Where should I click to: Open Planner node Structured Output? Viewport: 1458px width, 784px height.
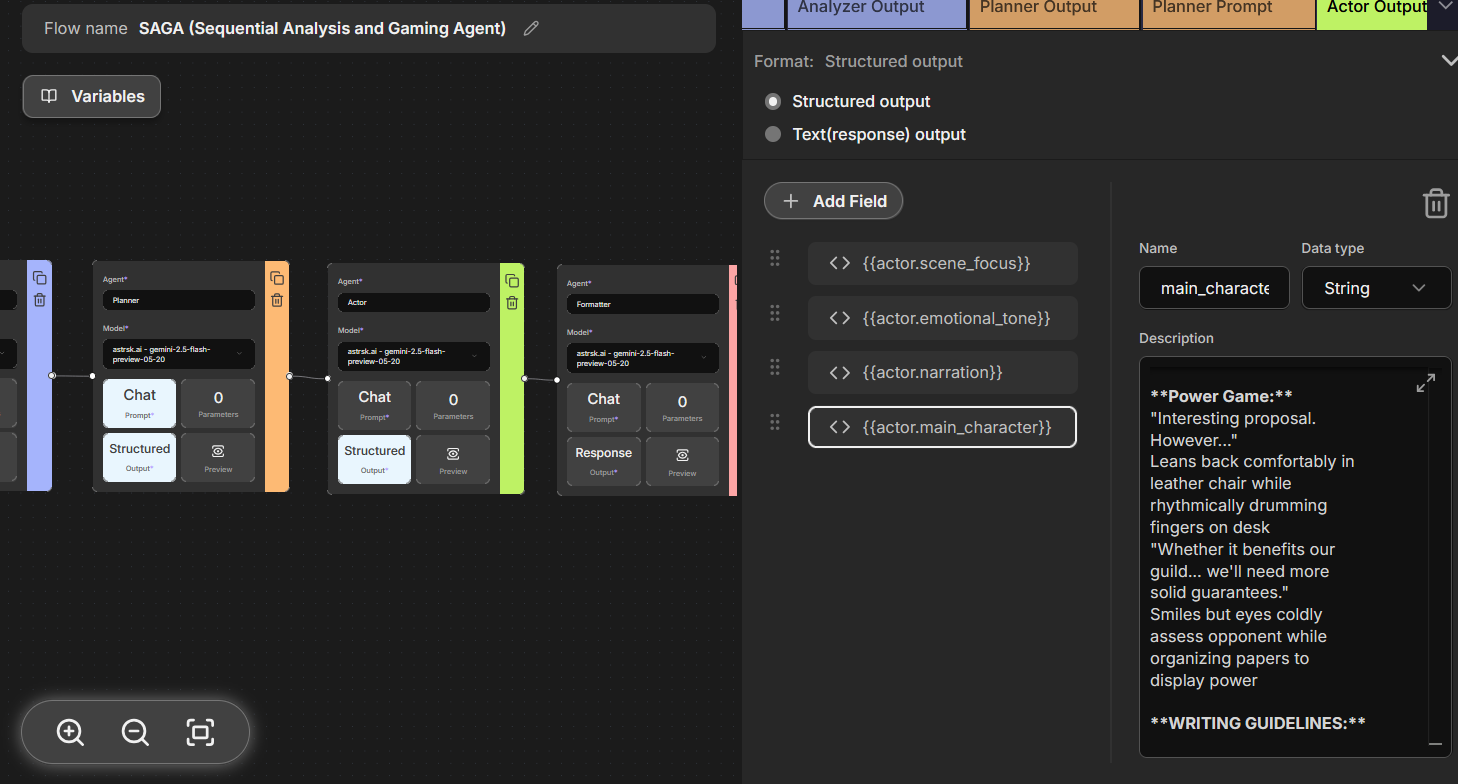139,457
